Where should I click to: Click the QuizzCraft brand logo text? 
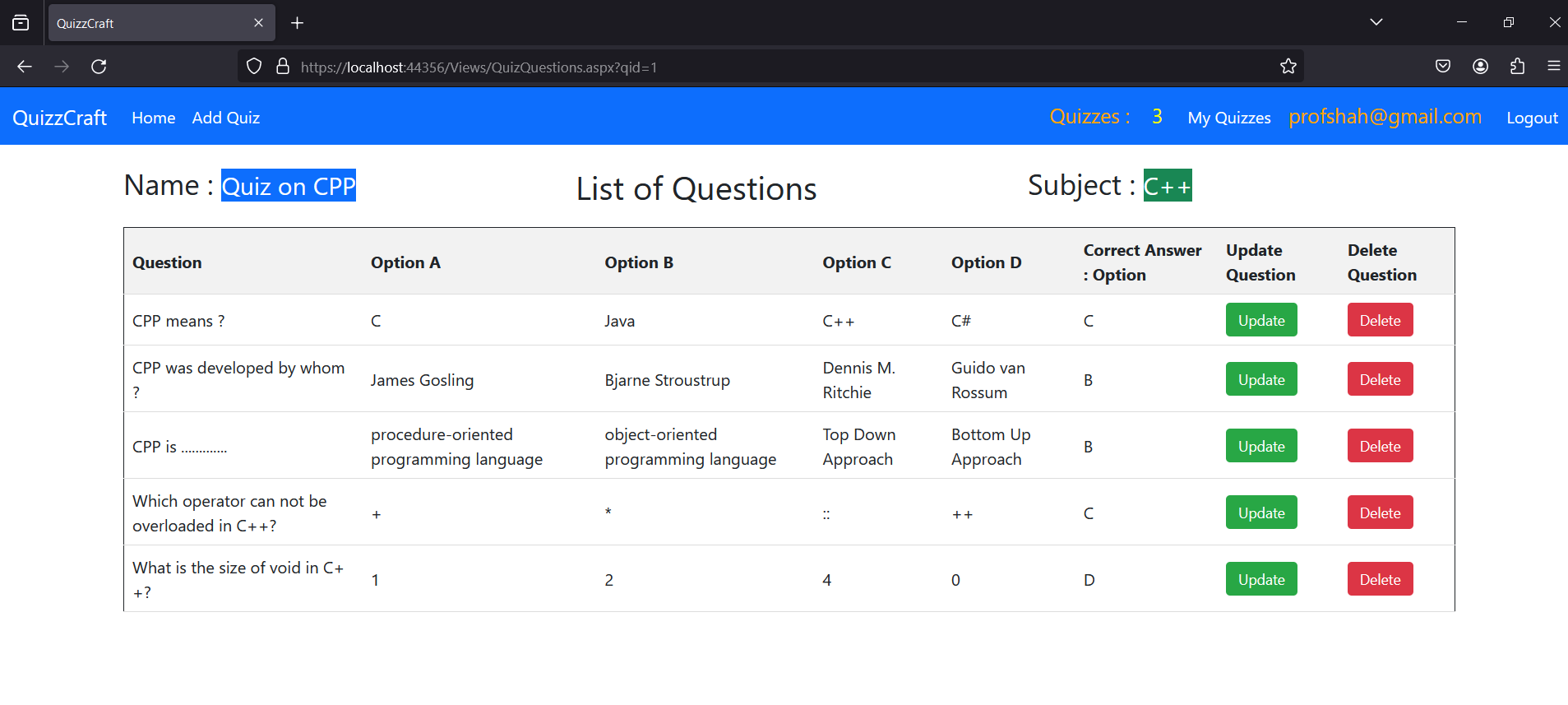tap(59, 118)
